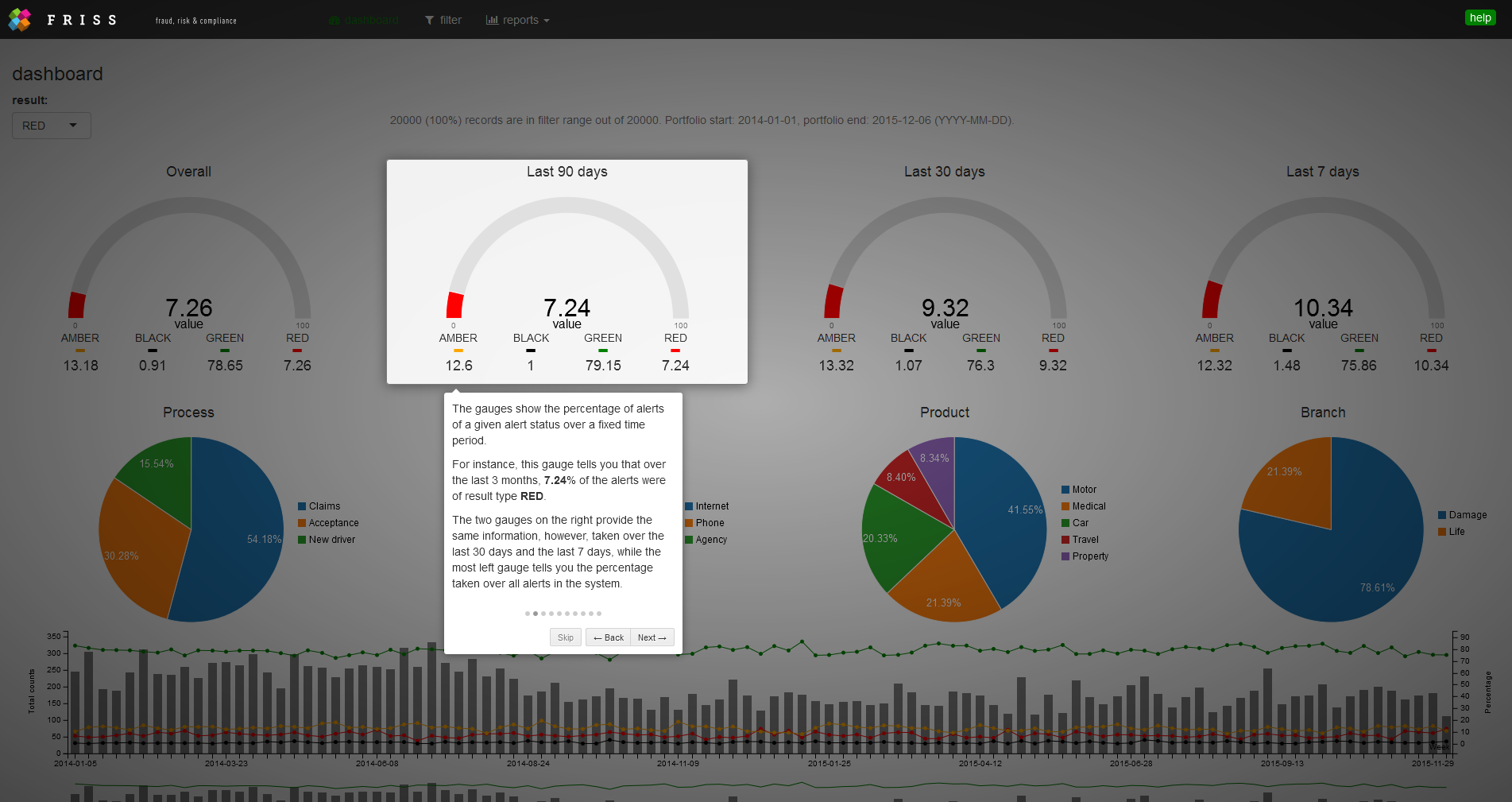
Task: Click the reports bar chart icon
Action: [x=492, y=21]
